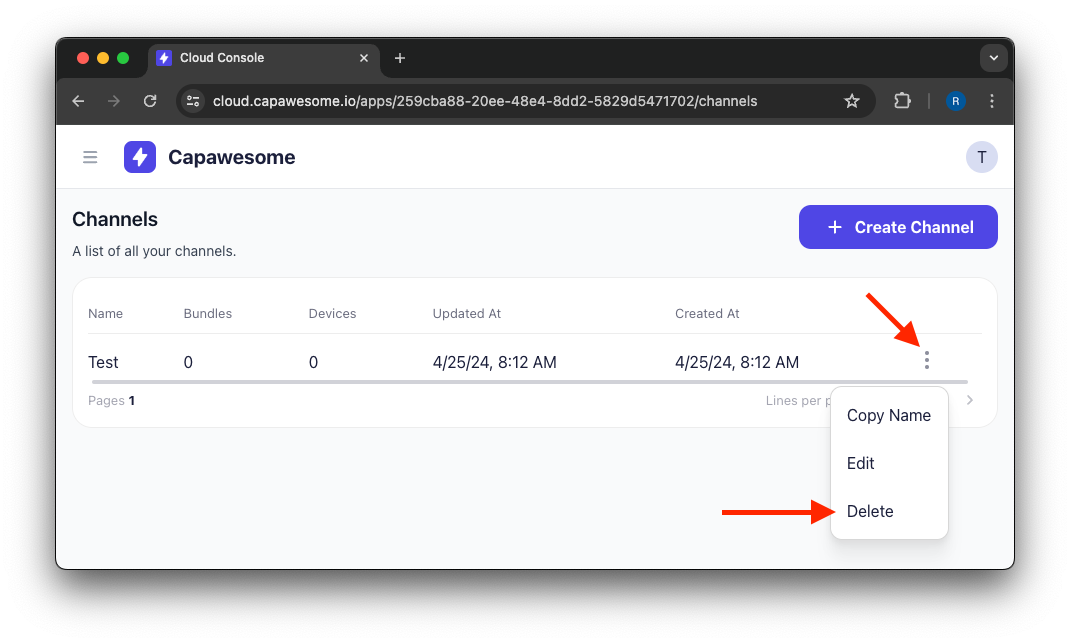Bookmark this page with the star icon

pos(852,101)
